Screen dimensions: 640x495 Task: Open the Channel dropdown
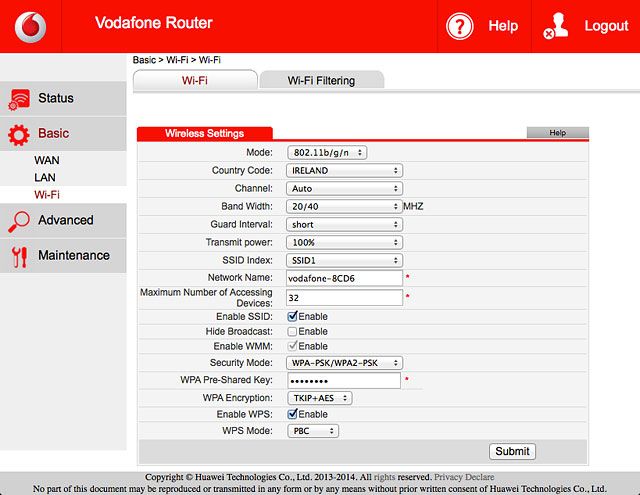coord(344,189)
